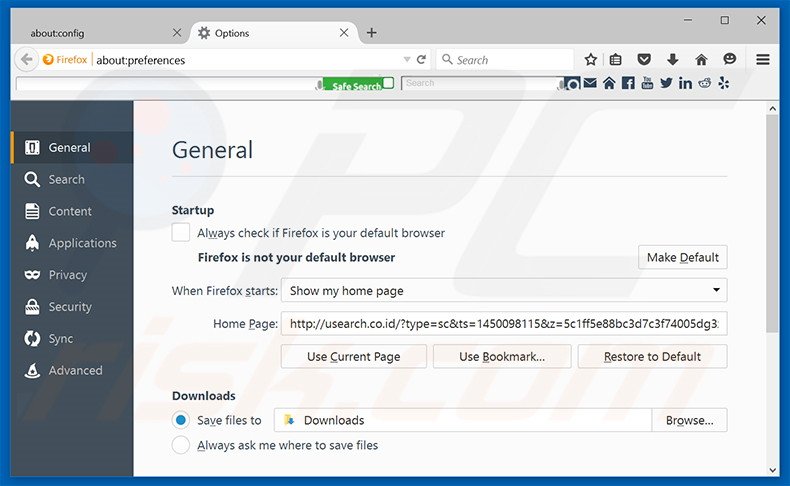Open the hamburger menu

[x=763, y=59]
